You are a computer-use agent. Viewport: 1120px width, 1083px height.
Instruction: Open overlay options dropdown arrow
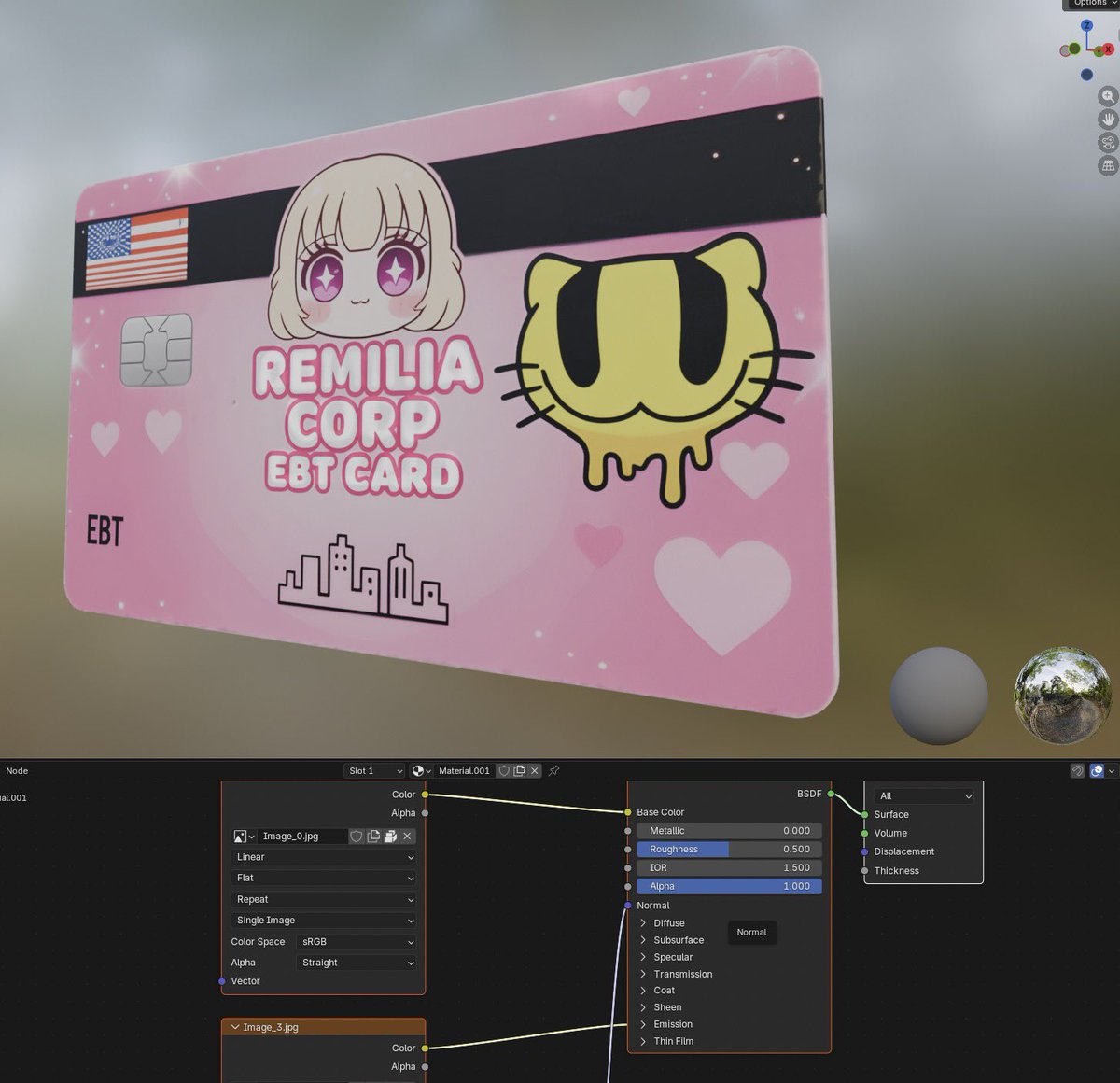coord(1112,771)
